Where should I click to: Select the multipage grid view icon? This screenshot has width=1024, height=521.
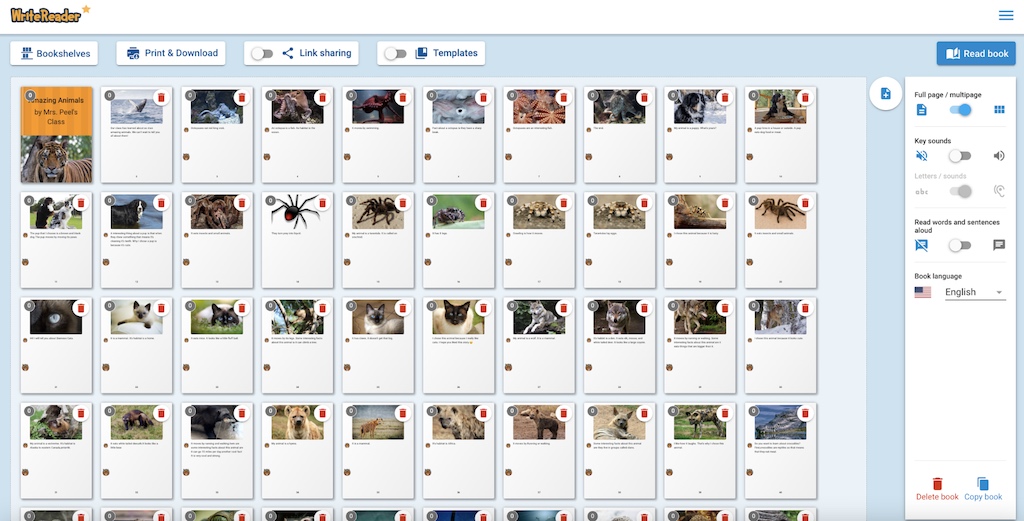pyautogui.click(x=999, y=110)
